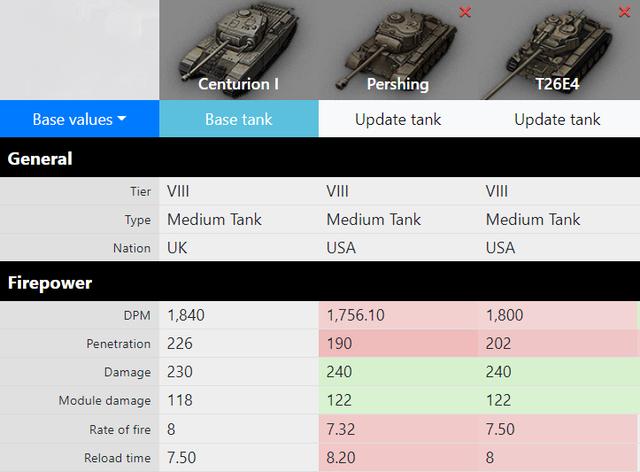The height and width of the screenshot is (472, 640).
Task: Select the T26E4 tank thumbnail
Action: coord(559,50)
